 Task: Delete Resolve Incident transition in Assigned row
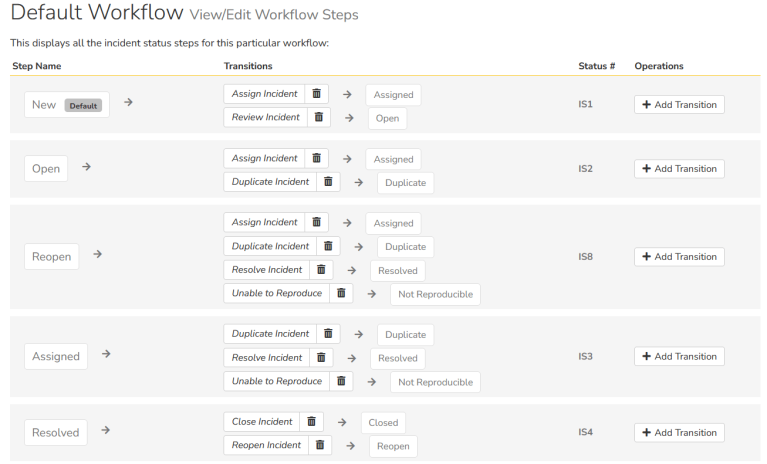(321, 357)
